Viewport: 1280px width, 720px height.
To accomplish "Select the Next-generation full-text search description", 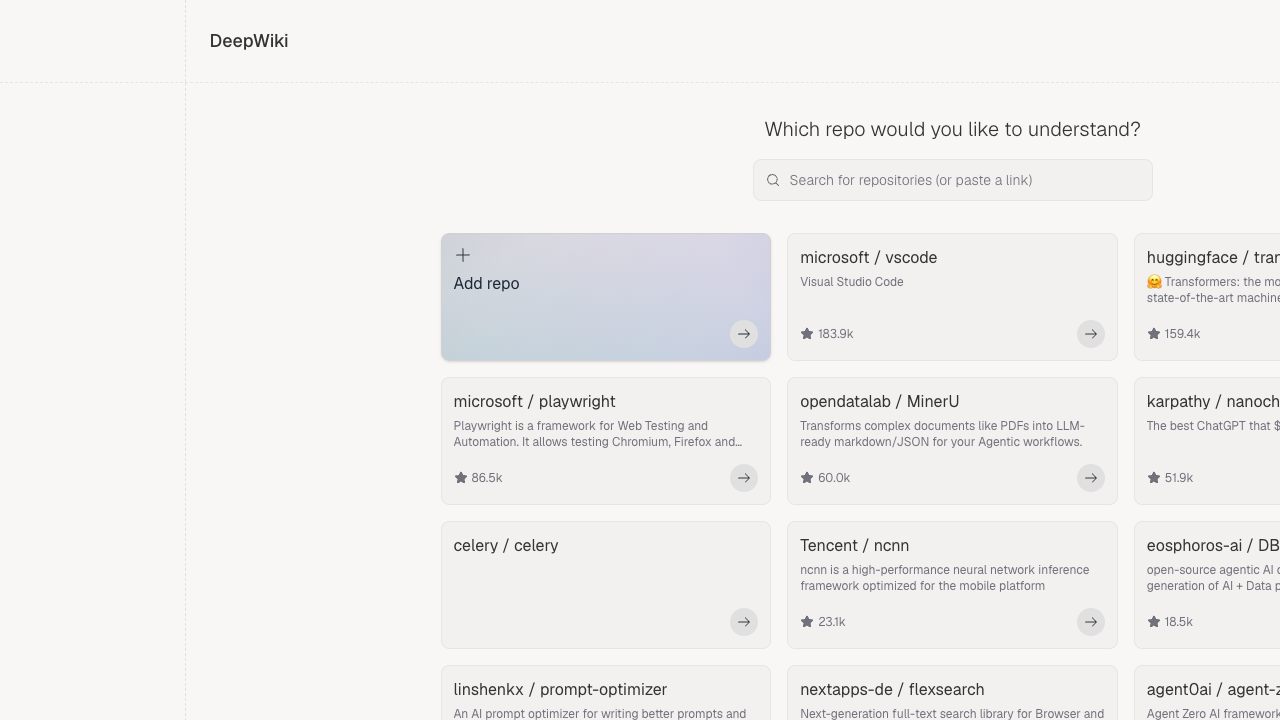I will 952,713.
